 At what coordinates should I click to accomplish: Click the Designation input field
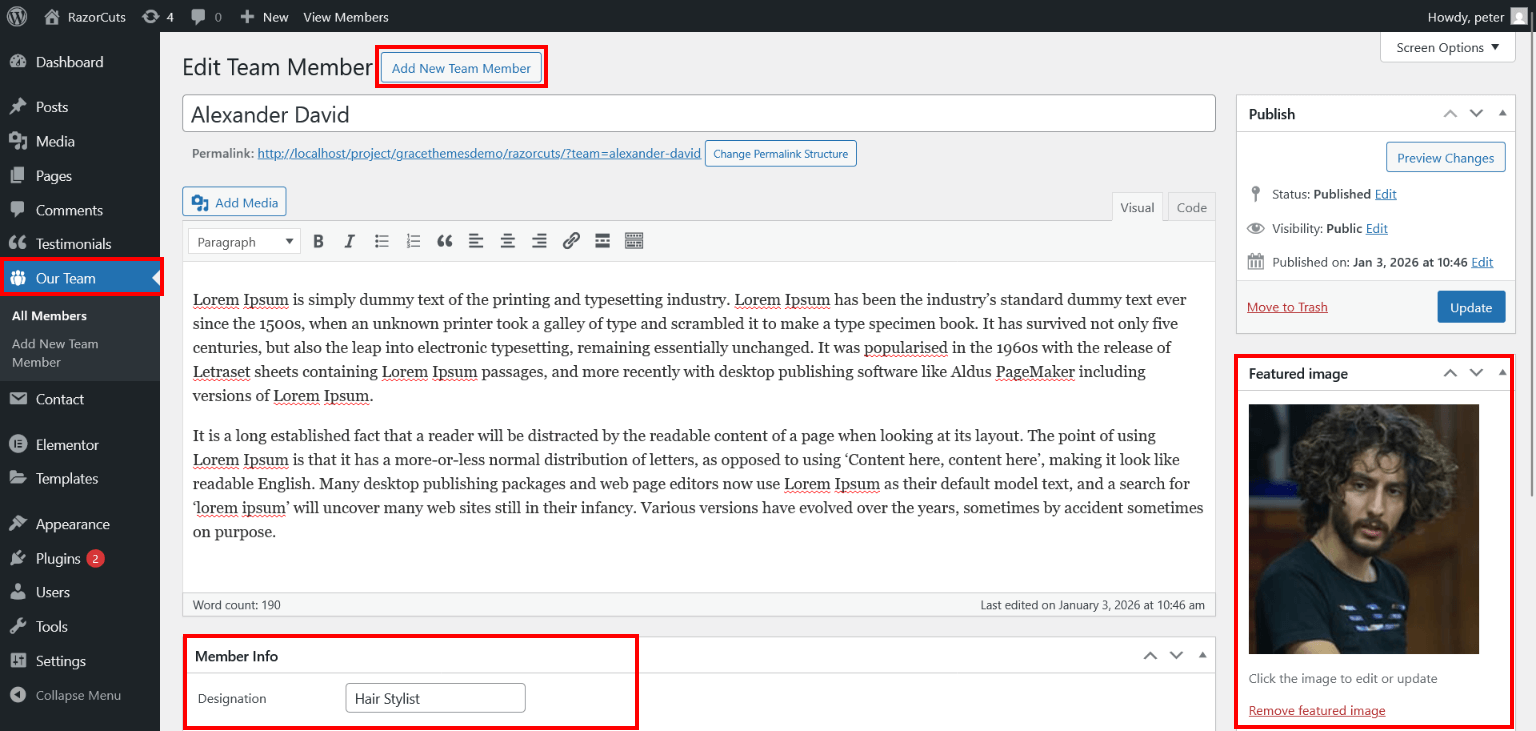pyautogui.click(x=435, y=698)
